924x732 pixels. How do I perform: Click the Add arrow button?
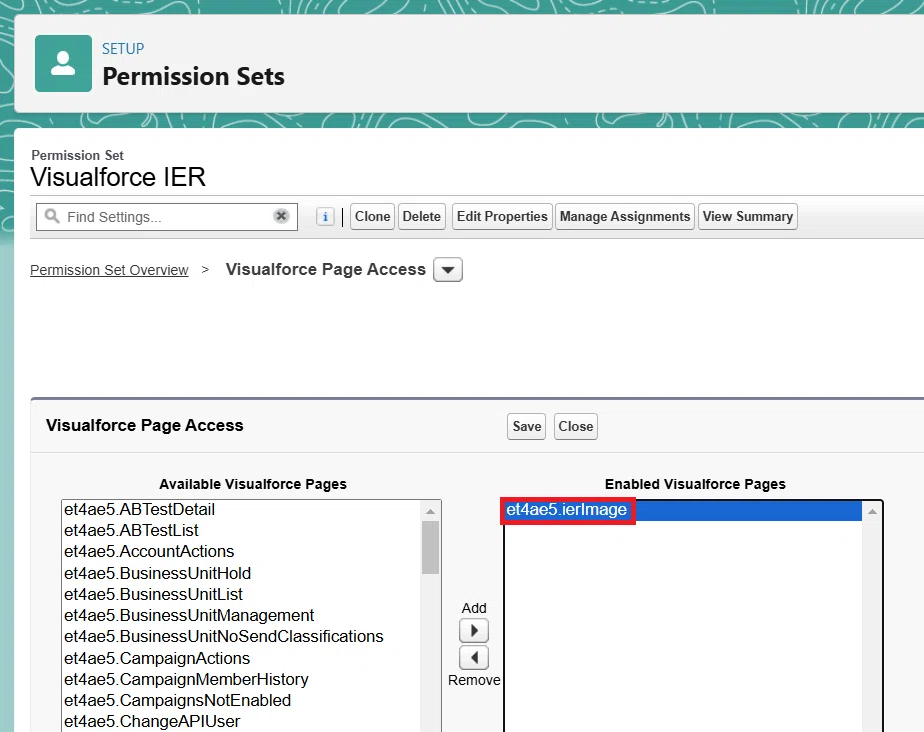pos(474,631)
